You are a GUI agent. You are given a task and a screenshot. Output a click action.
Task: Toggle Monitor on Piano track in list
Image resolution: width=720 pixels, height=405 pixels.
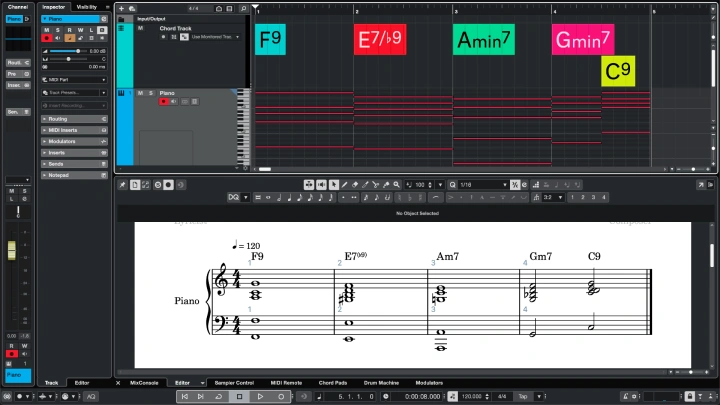pos(174,101)
